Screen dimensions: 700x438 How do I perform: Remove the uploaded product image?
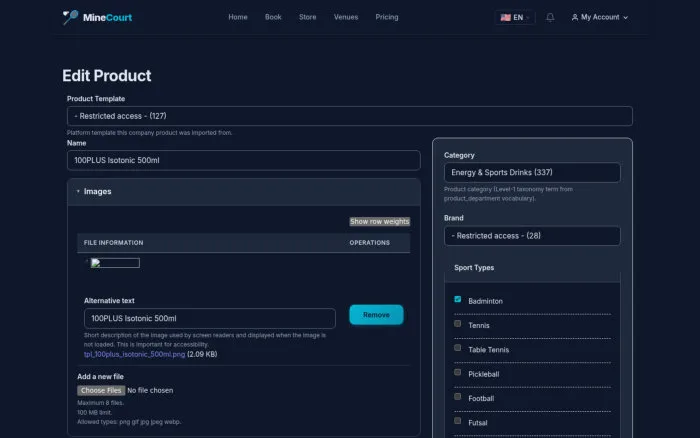(x=376, y=315)
